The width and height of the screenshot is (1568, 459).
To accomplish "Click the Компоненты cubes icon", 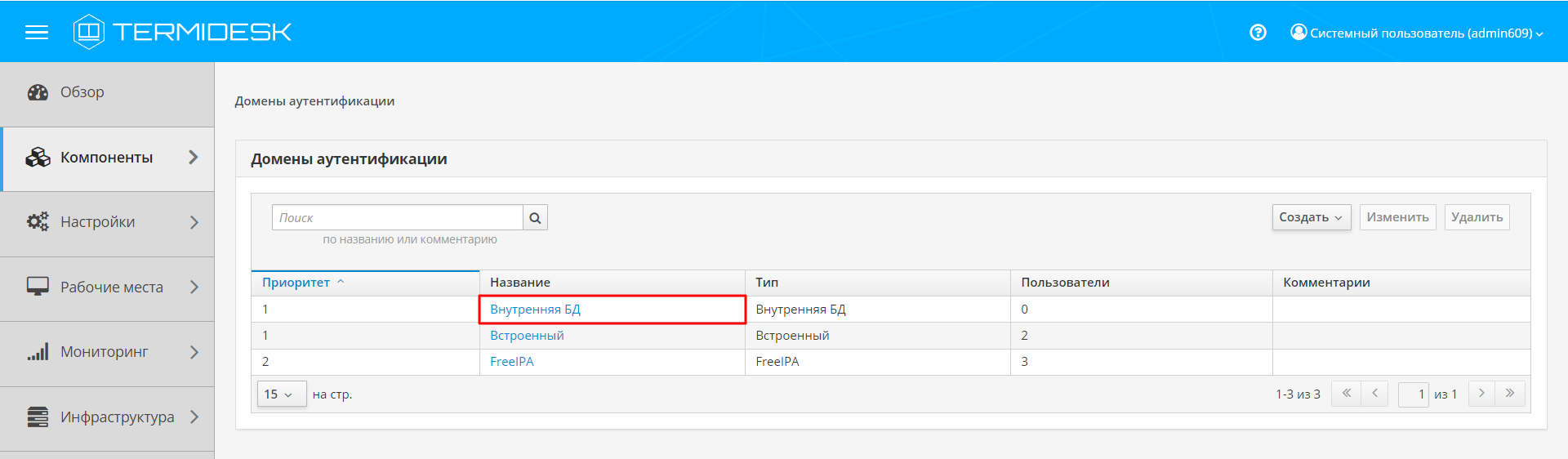I will [38, 158].
